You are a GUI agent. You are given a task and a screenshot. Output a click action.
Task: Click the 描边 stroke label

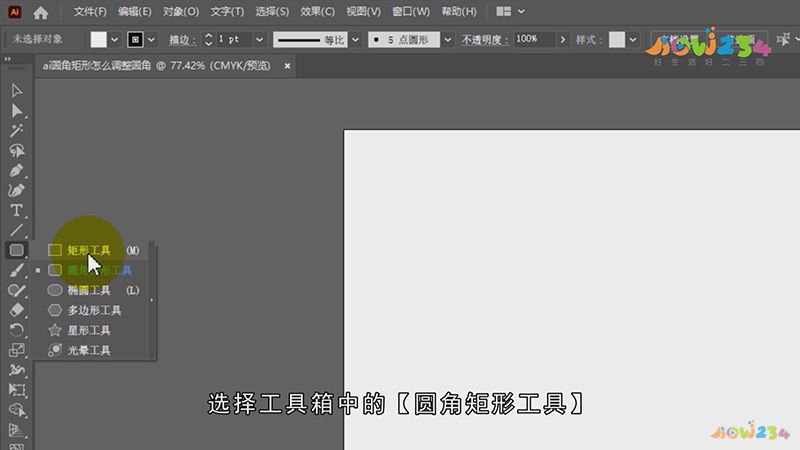point(182,40)
